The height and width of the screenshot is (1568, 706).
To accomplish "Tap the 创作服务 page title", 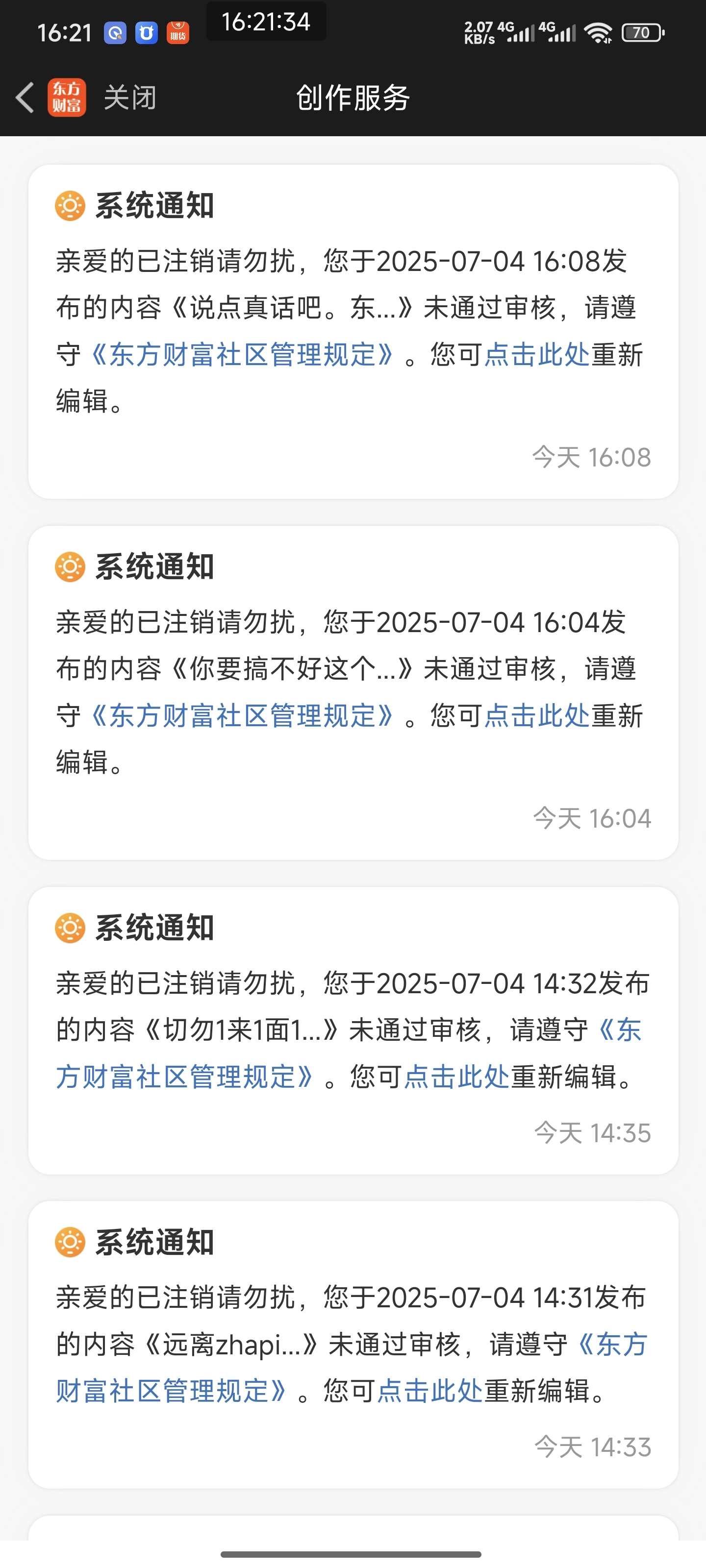I will [353, 98].
